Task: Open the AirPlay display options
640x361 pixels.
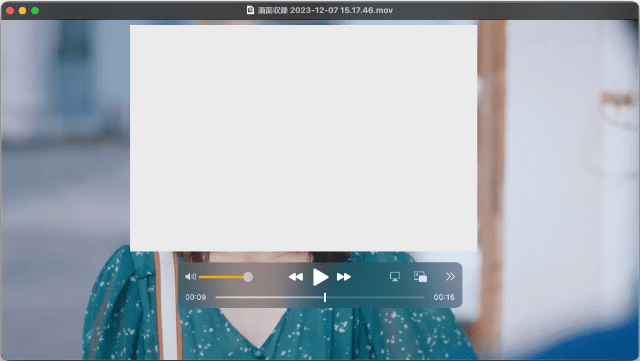Action: point(395,277)
